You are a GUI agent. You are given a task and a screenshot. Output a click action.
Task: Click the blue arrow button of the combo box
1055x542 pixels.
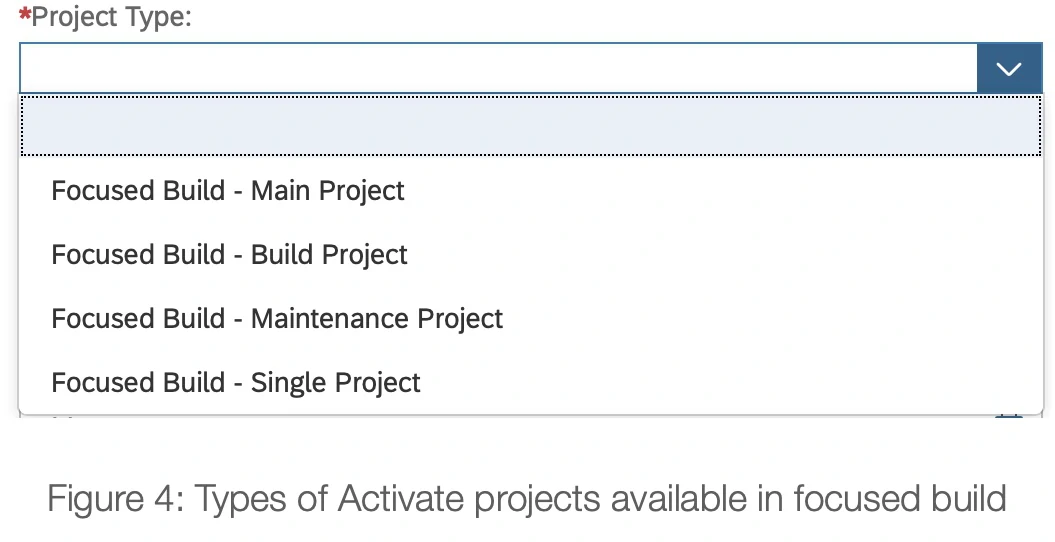pyautogui.click(x=1009, y=69)
